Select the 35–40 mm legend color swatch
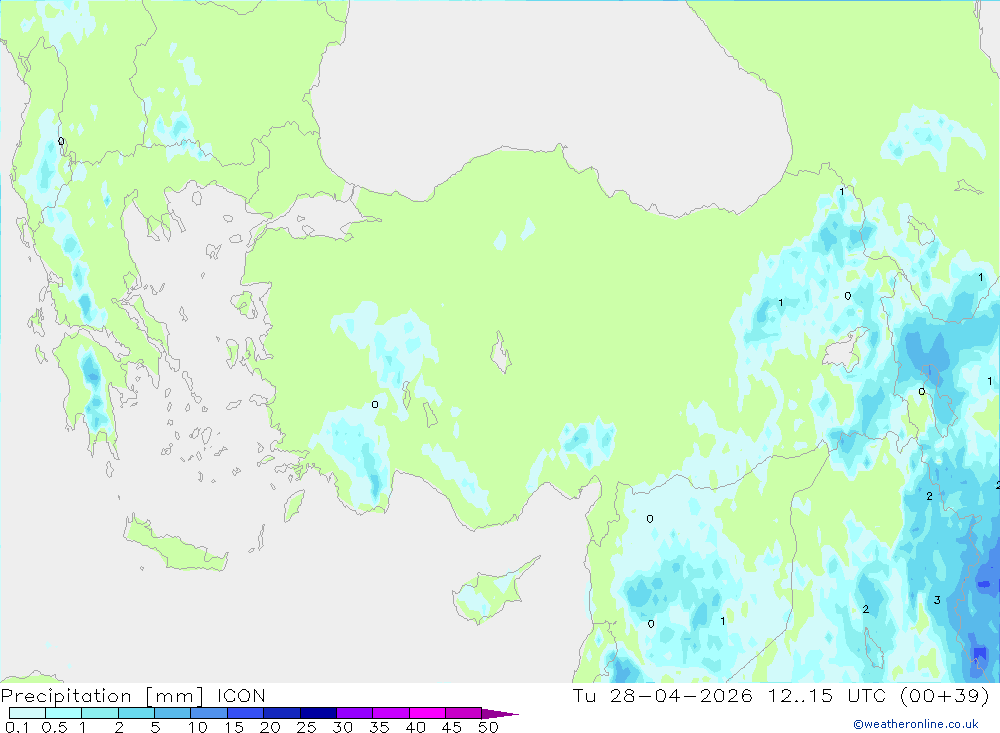The width and height of the screenshot is (1000, 733). pos(391,713)
